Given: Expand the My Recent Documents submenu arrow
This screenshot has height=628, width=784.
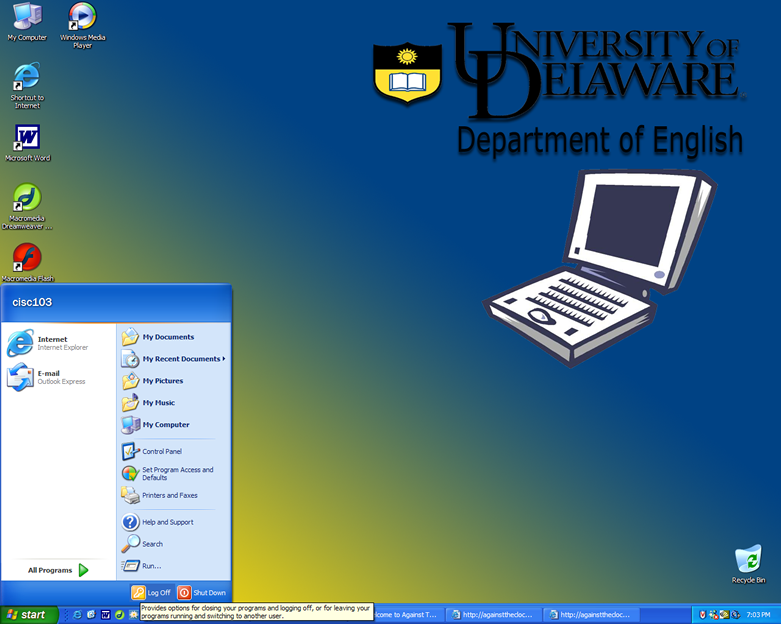Looking at the screenshot, I should pos(224,359).
